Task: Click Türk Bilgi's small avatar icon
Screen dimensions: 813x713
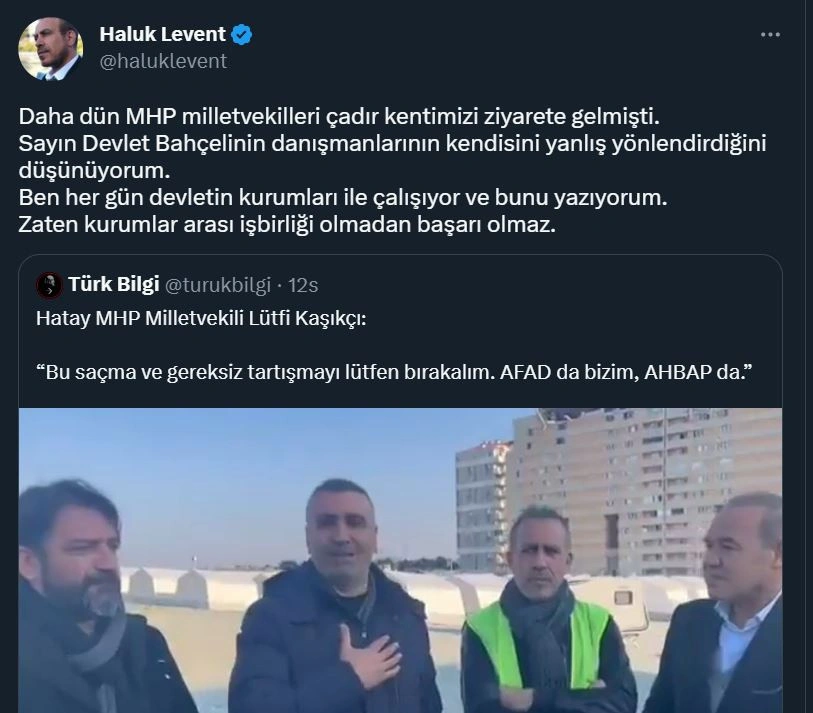Action: click(x=49, y=285)
